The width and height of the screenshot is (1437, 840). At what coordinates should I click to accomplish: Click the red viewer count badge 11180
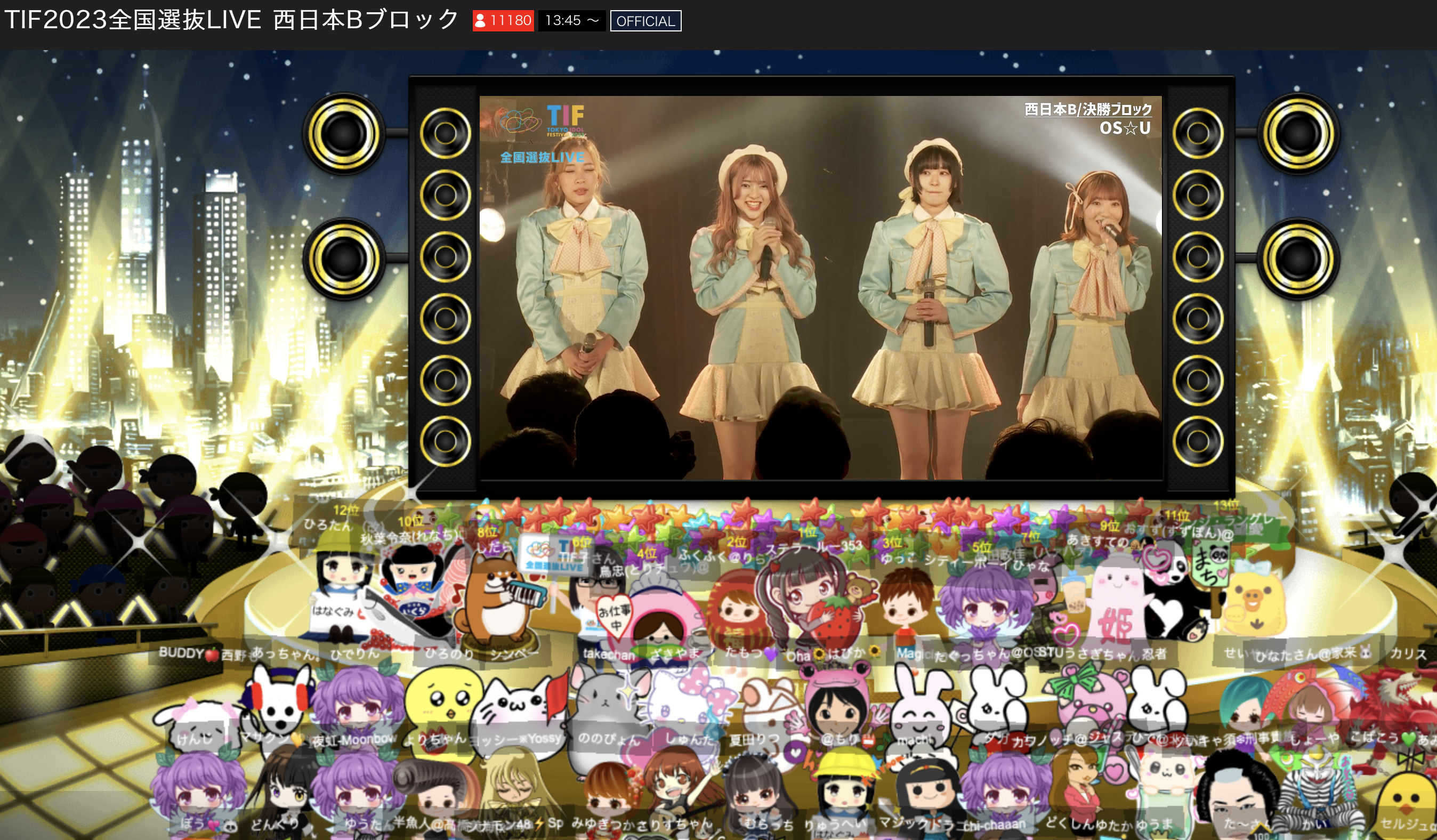click(x=503, y=21)
